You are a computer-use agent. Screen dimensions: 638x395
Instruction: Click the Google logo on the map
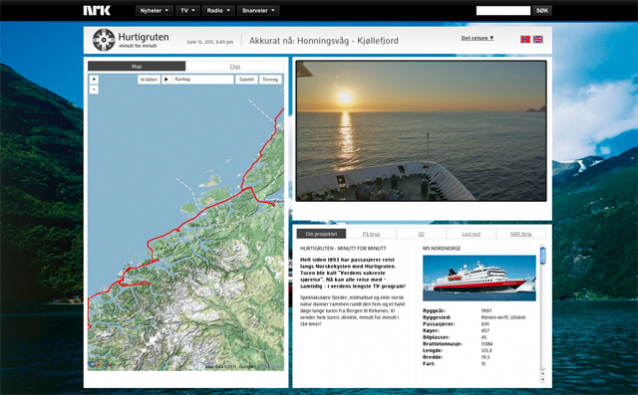[x=100, y=365]
